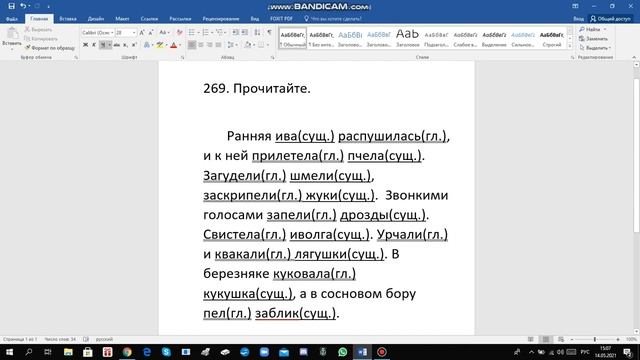Click the Bandicam record icon in taskbar
The width and height of the screenshot is (640, 360).
click(x=382, y=352)
